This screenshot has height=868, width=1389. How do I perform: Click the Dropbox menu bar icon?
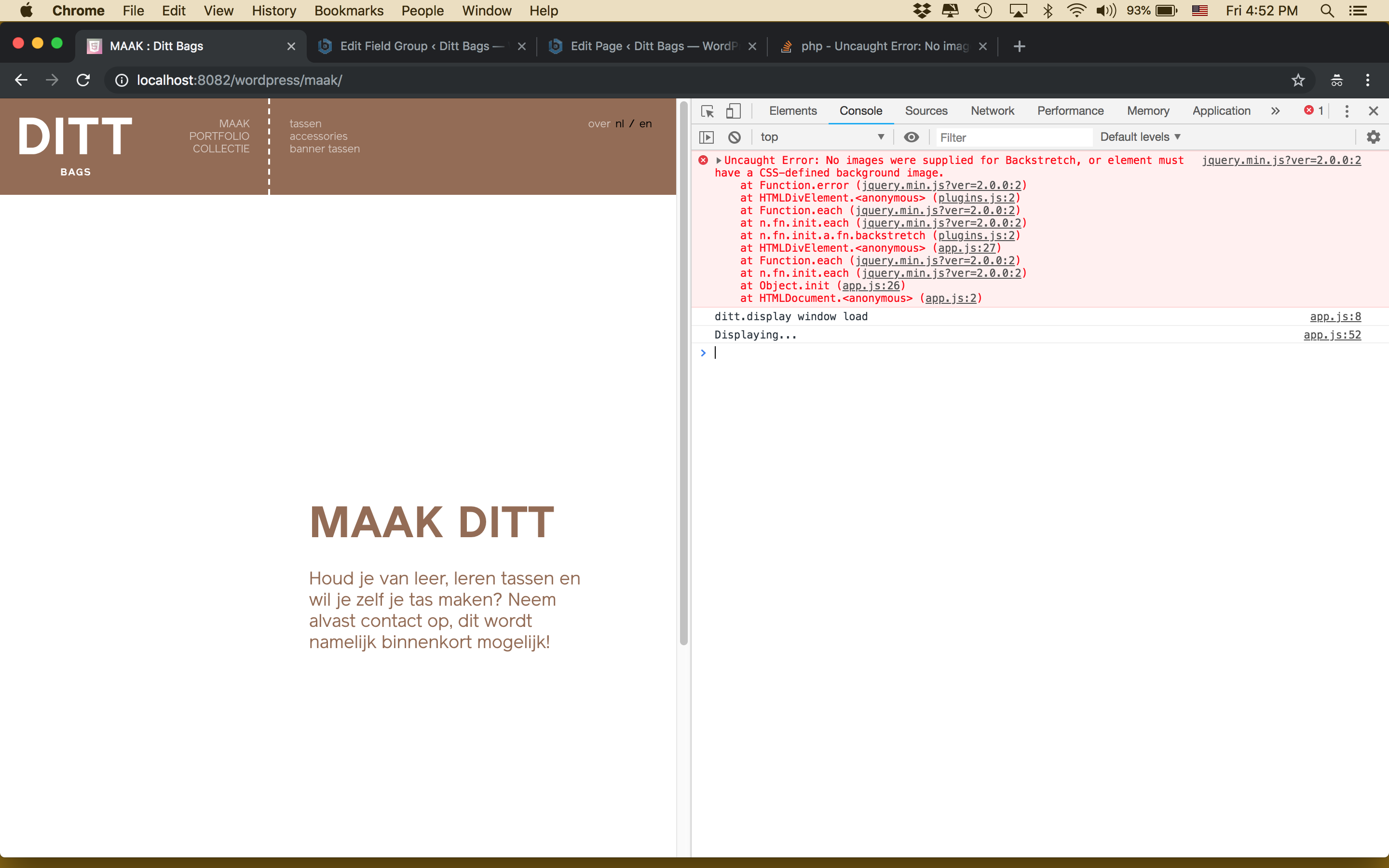(922, 11)
